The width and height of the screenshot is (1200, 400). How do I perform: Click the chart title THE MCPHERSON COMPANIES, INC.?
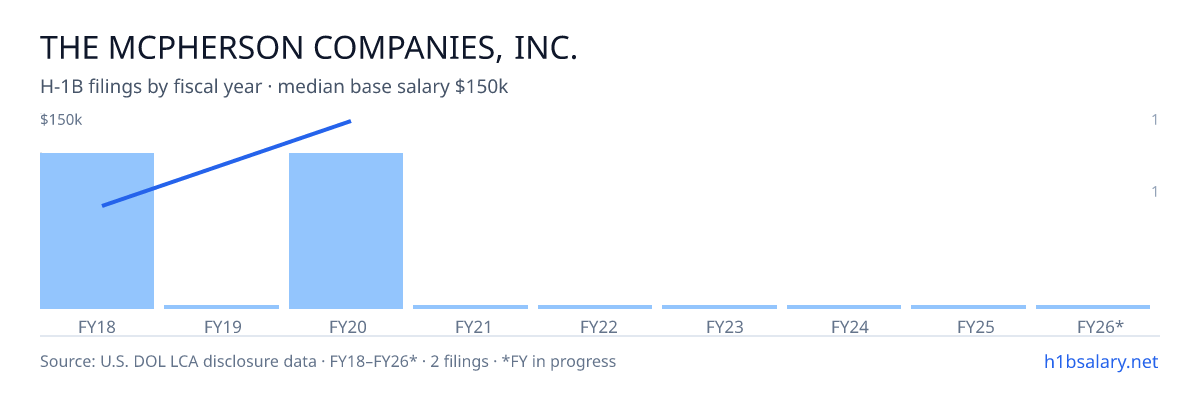coord(308,48)
